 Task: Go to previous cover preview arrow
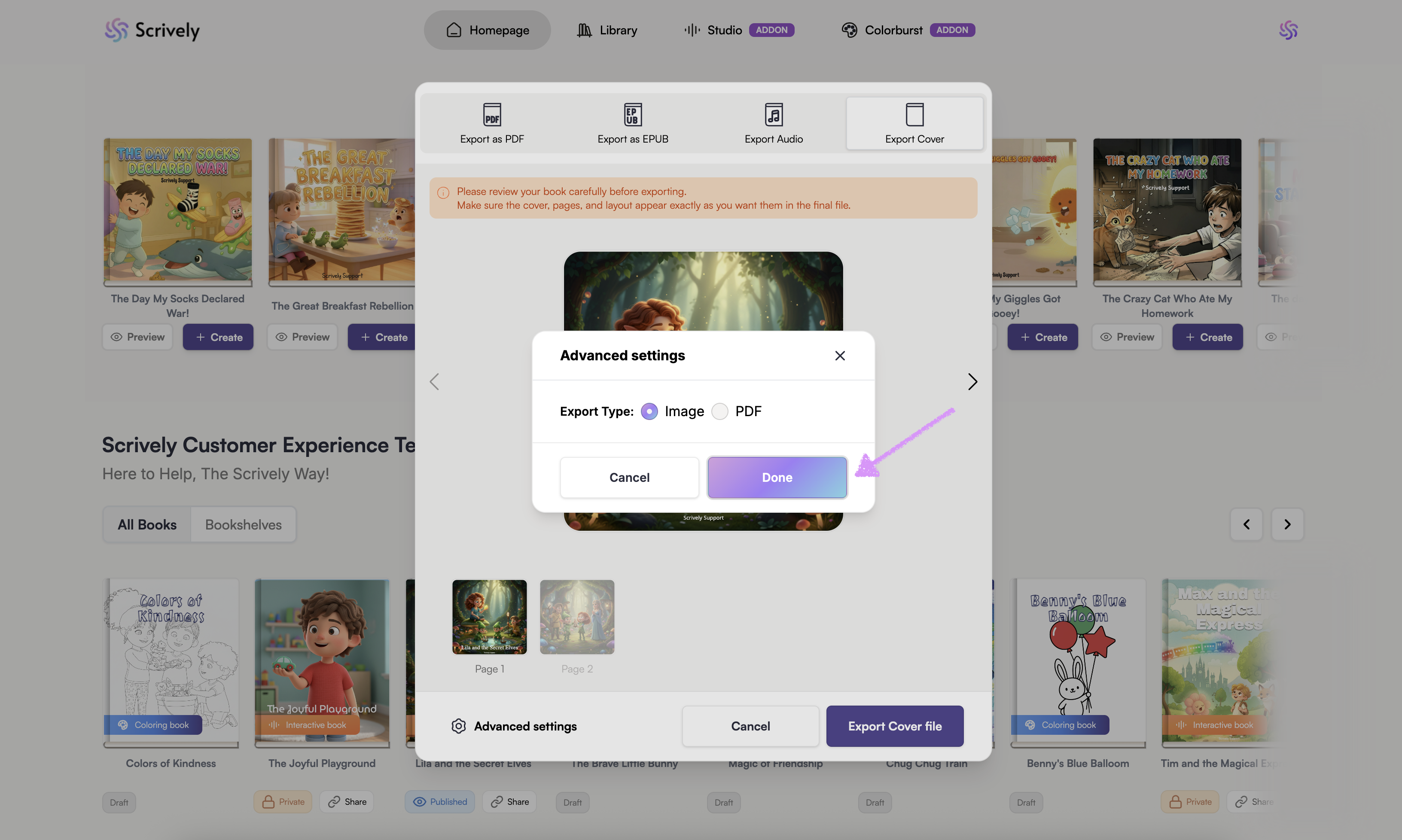pos(434,381)
